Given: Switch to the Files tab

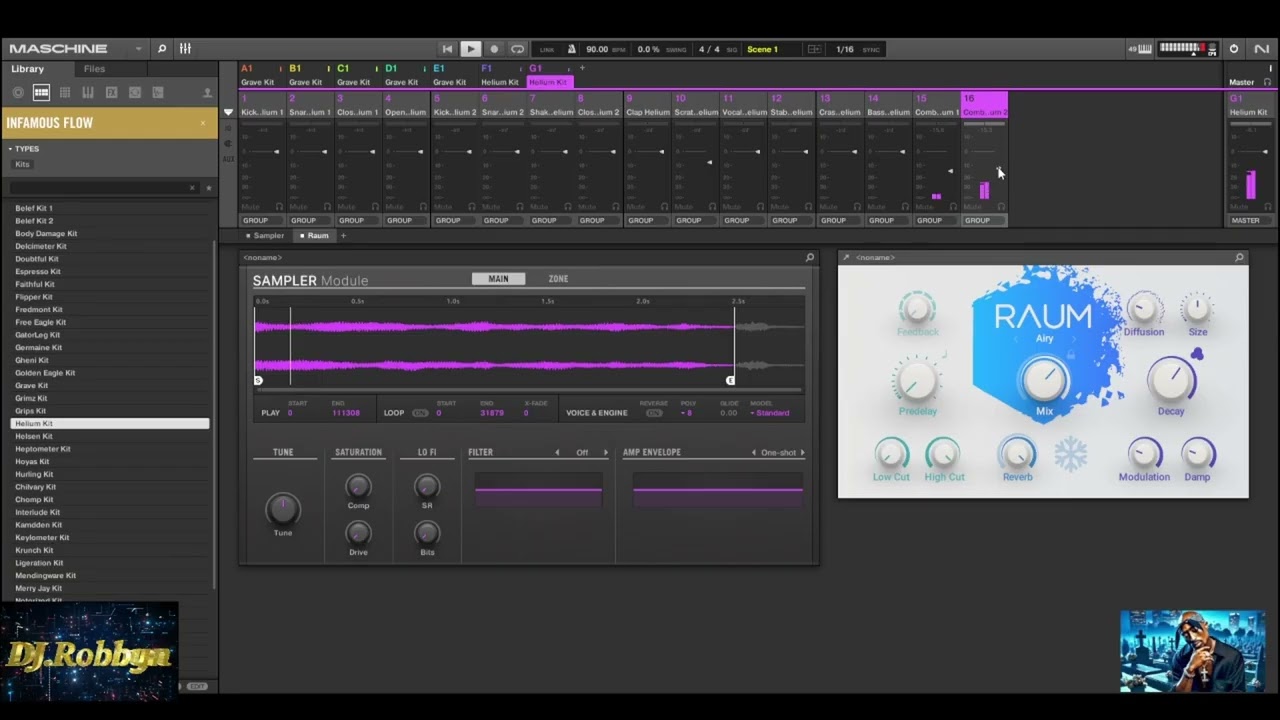Looking at the screenshot, I should (x=94, y=69).
